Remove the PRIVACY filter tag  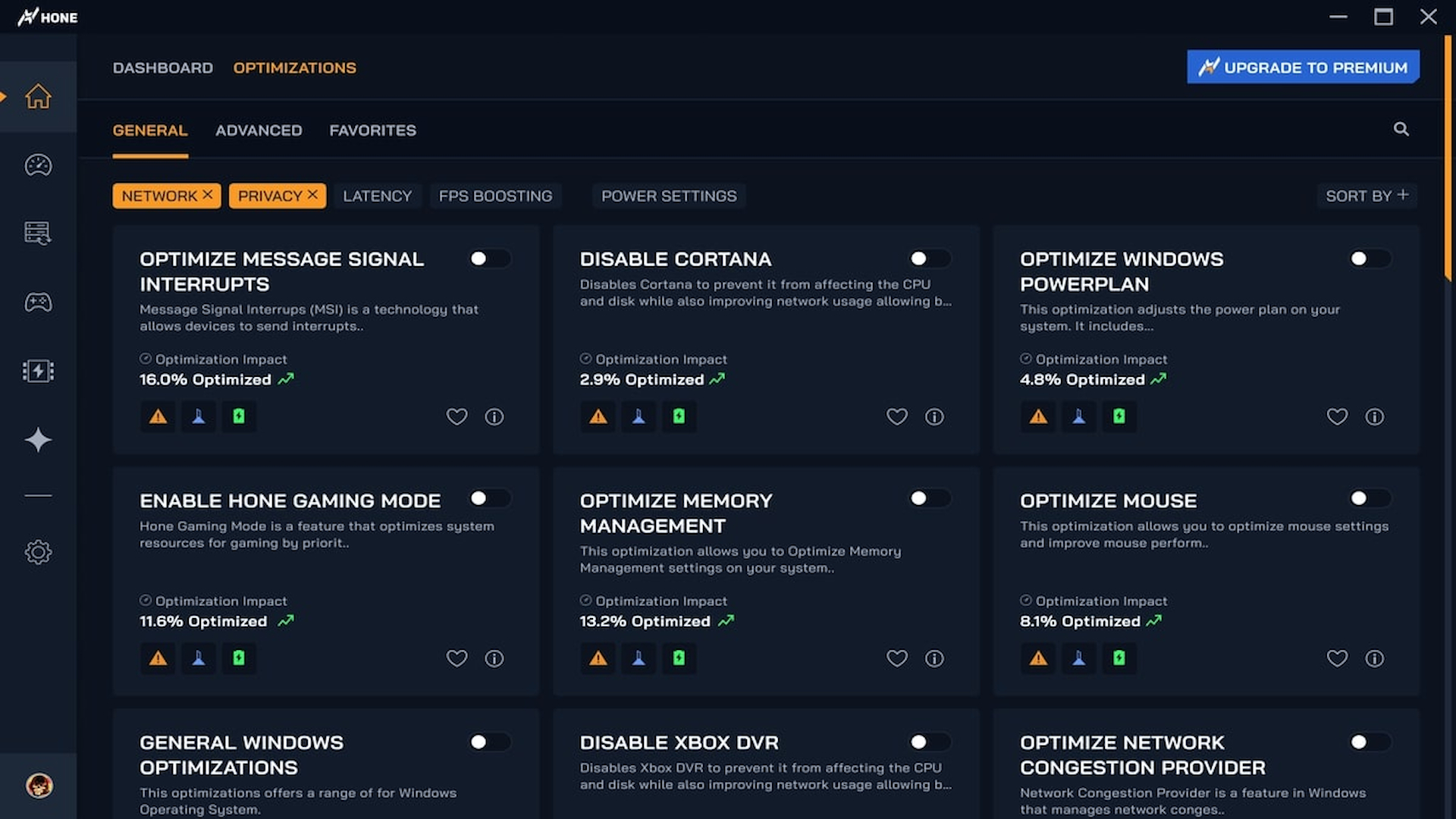tap(311, 195)
